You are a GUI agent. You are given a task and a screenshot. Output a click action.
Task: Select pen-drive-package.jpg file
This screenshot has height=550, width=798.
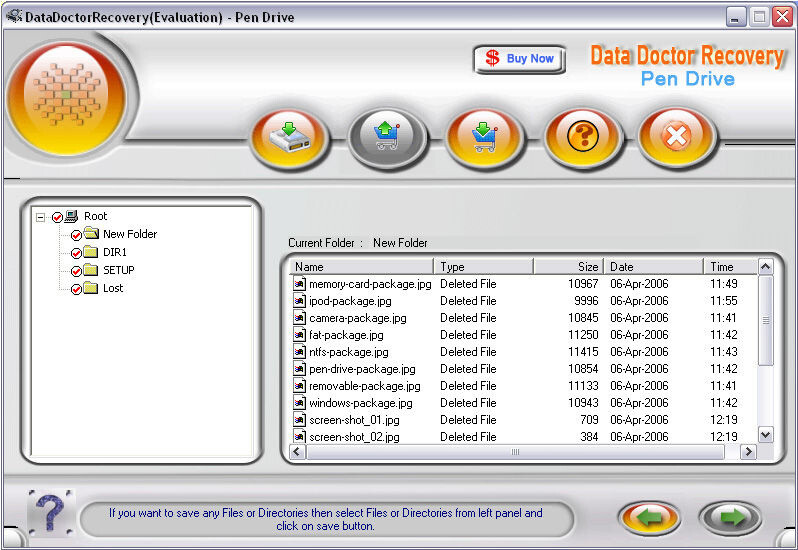coord(362,369)
